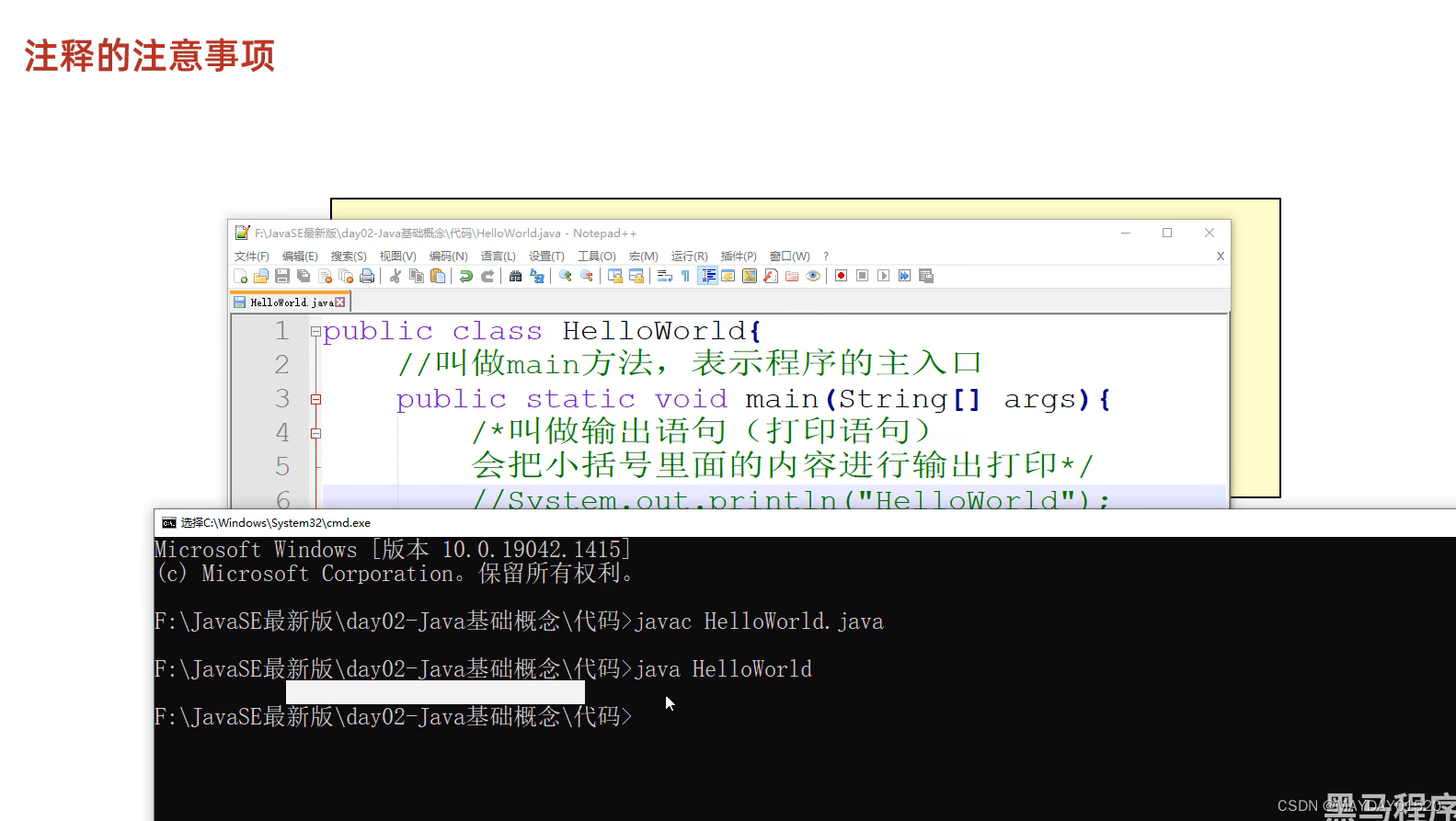Image resolution: width=1456 pixels, height=821 pixels.
Task: Open the 工具(O) menu
Action: pos(597,257)
